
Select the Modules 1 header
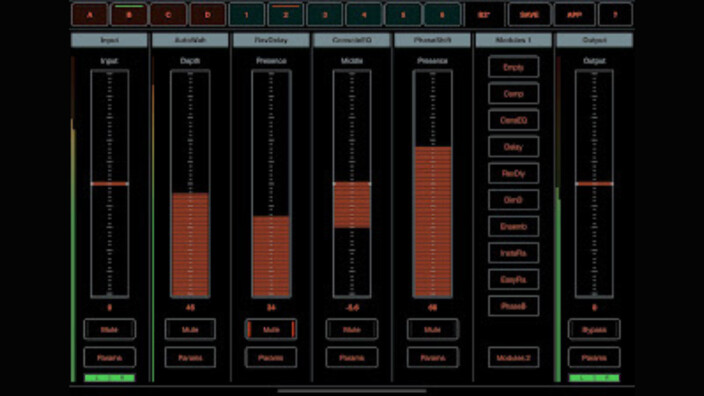(x=513, y=40)
